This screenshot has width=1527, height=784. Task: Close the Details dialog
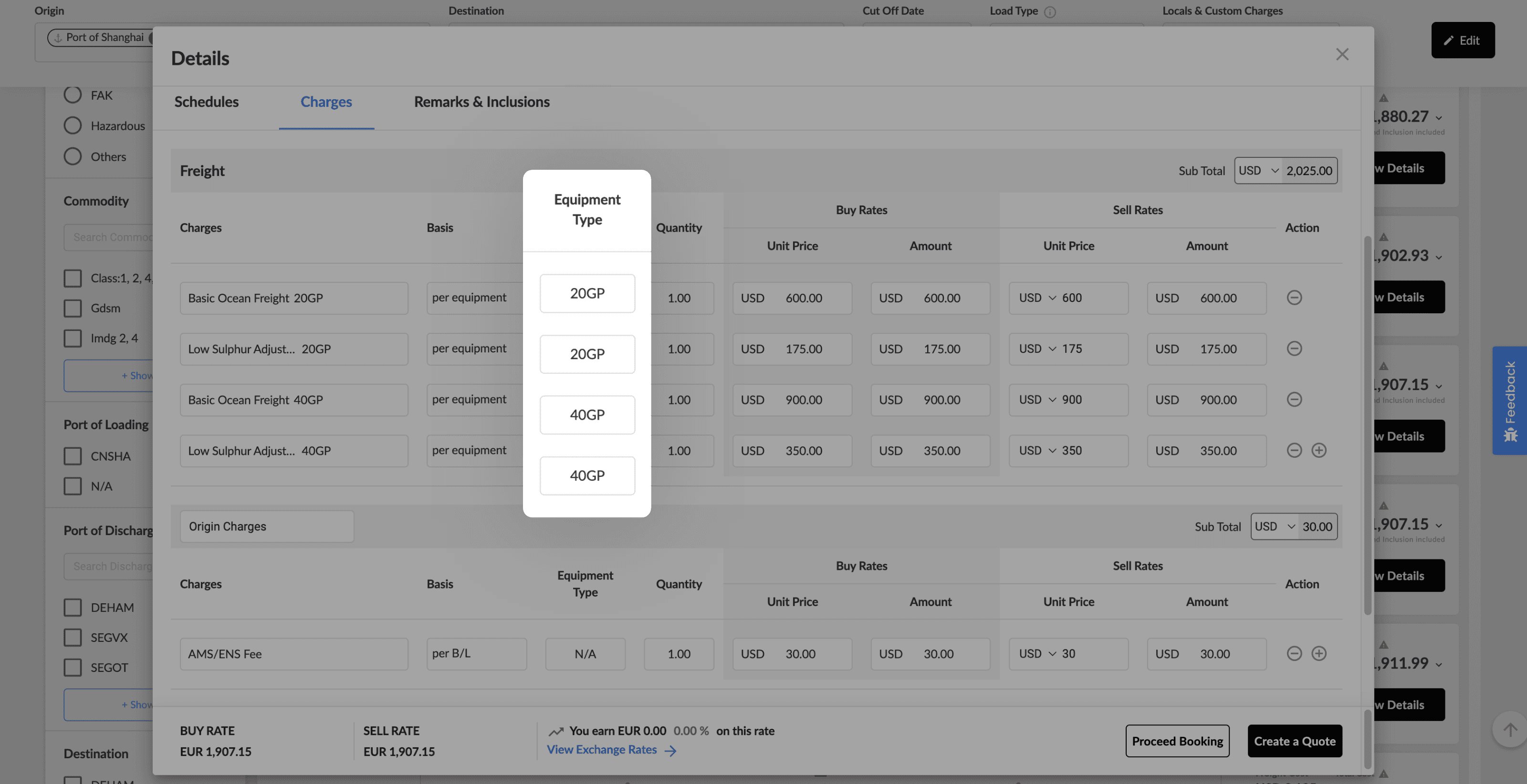pos(1342,54)
